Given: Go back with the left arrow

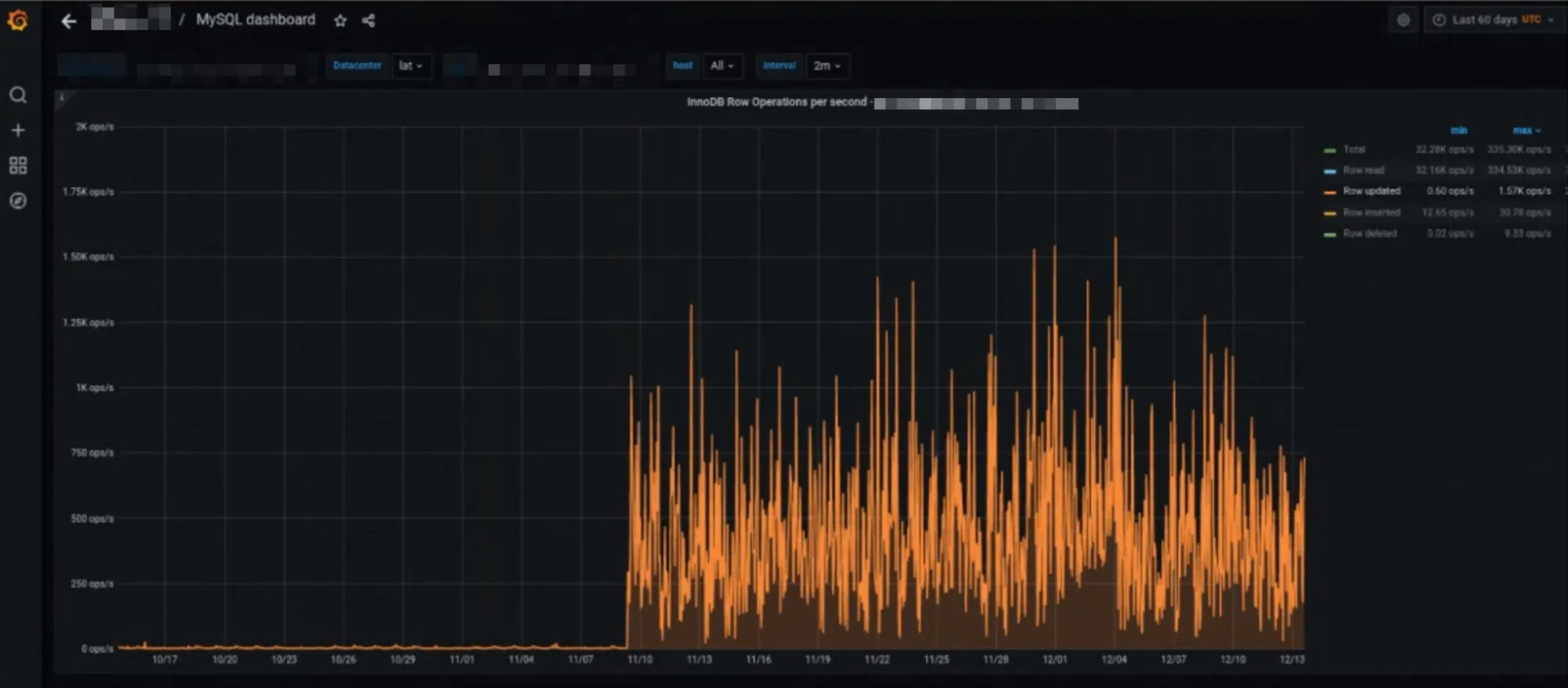Looking at the screenshot, I should (69, 21).
